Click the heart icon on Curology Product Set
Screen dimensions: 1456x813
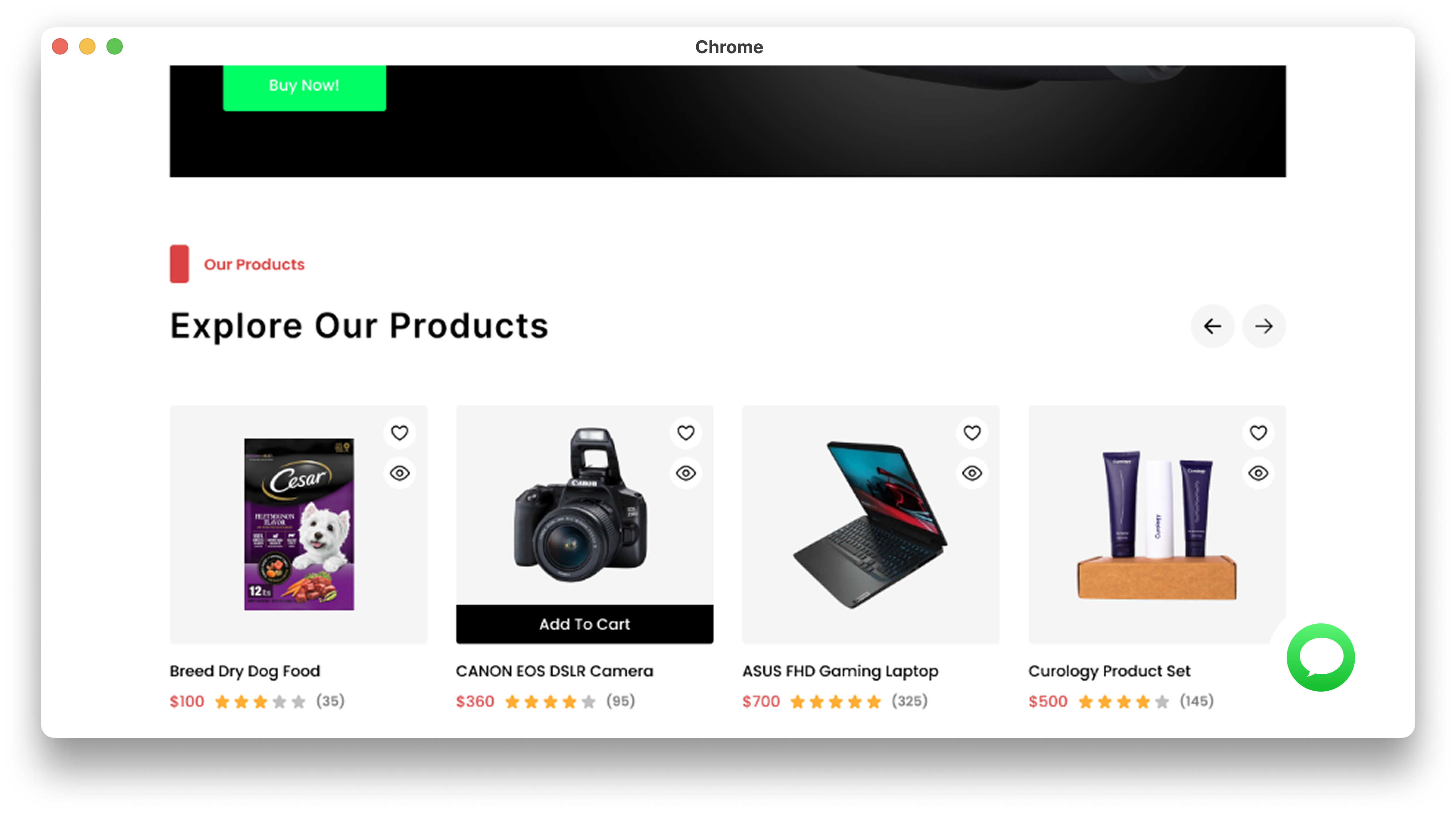pos(1258,433)
